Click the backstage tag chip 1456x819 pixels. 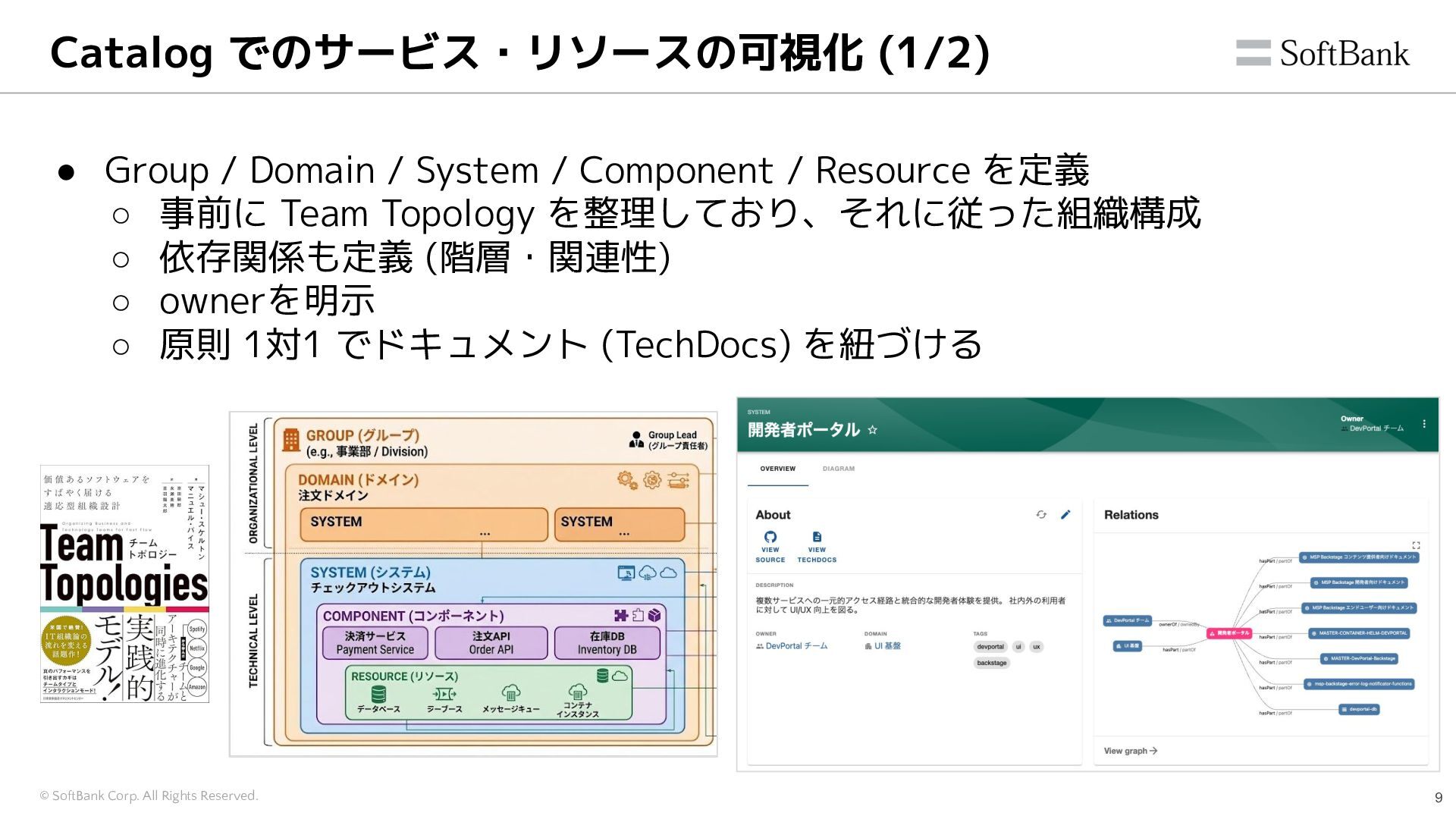[991, 663]
